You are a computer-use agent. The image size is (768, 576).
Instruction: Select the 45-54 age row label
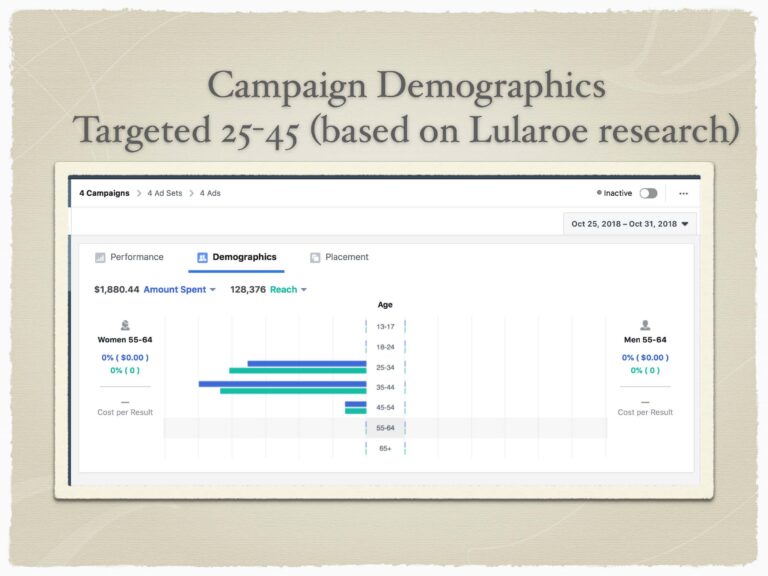click(385, 408)
